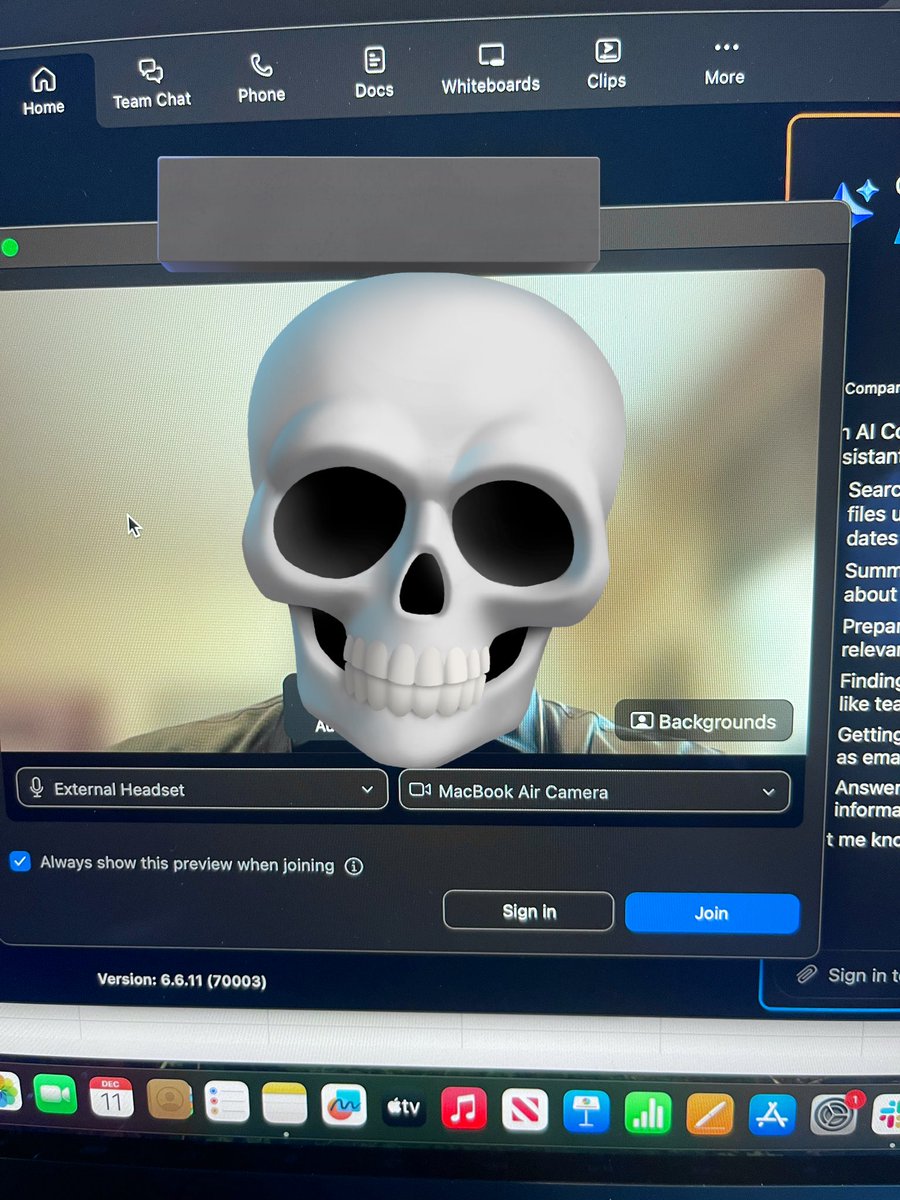
Task: Click the paperclip attachment icon in AI panel
Action: (x=805, y=974)
